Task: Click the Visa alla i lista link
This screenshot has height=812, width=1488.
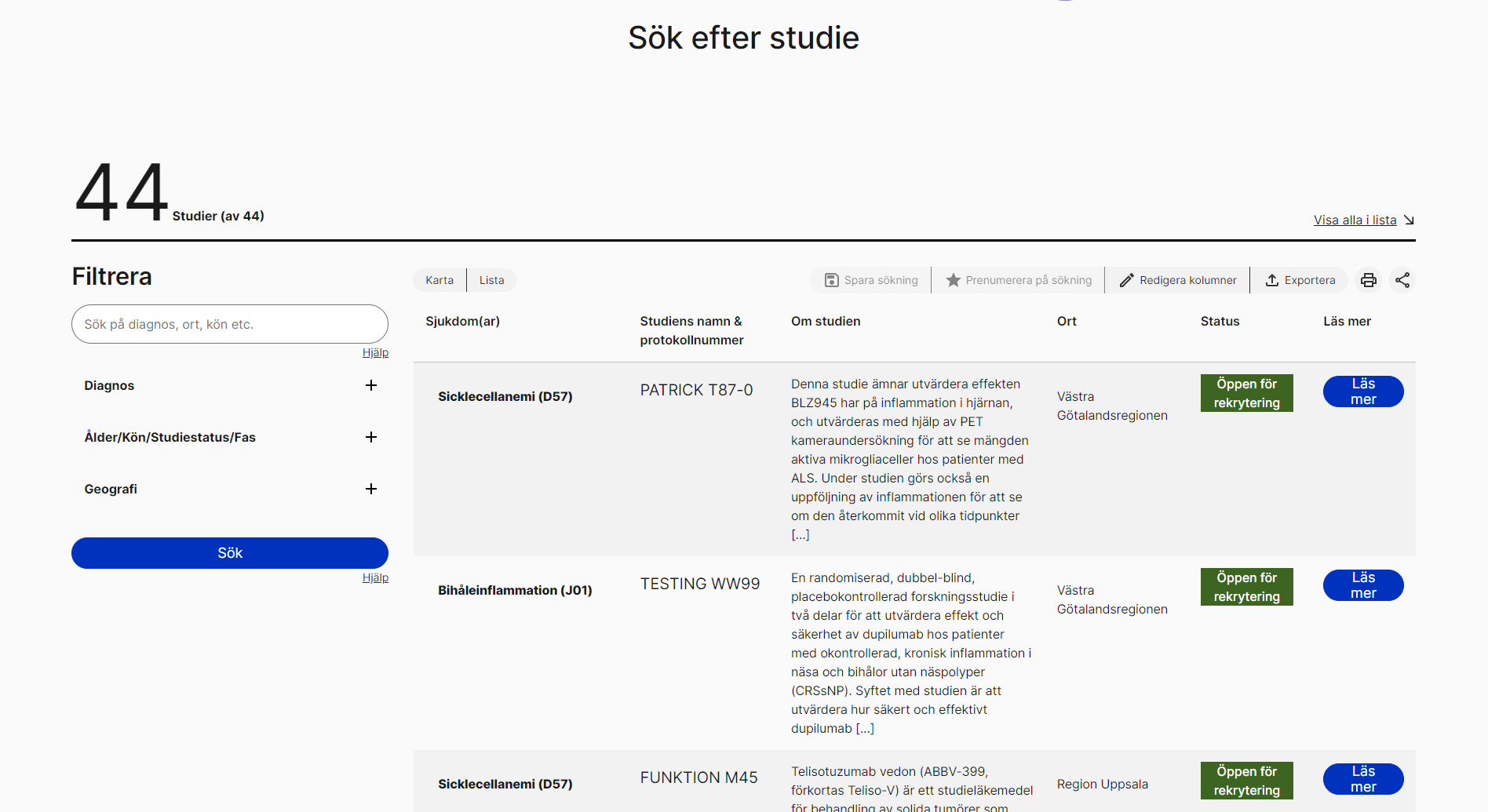Action: tap(1355, 220)
